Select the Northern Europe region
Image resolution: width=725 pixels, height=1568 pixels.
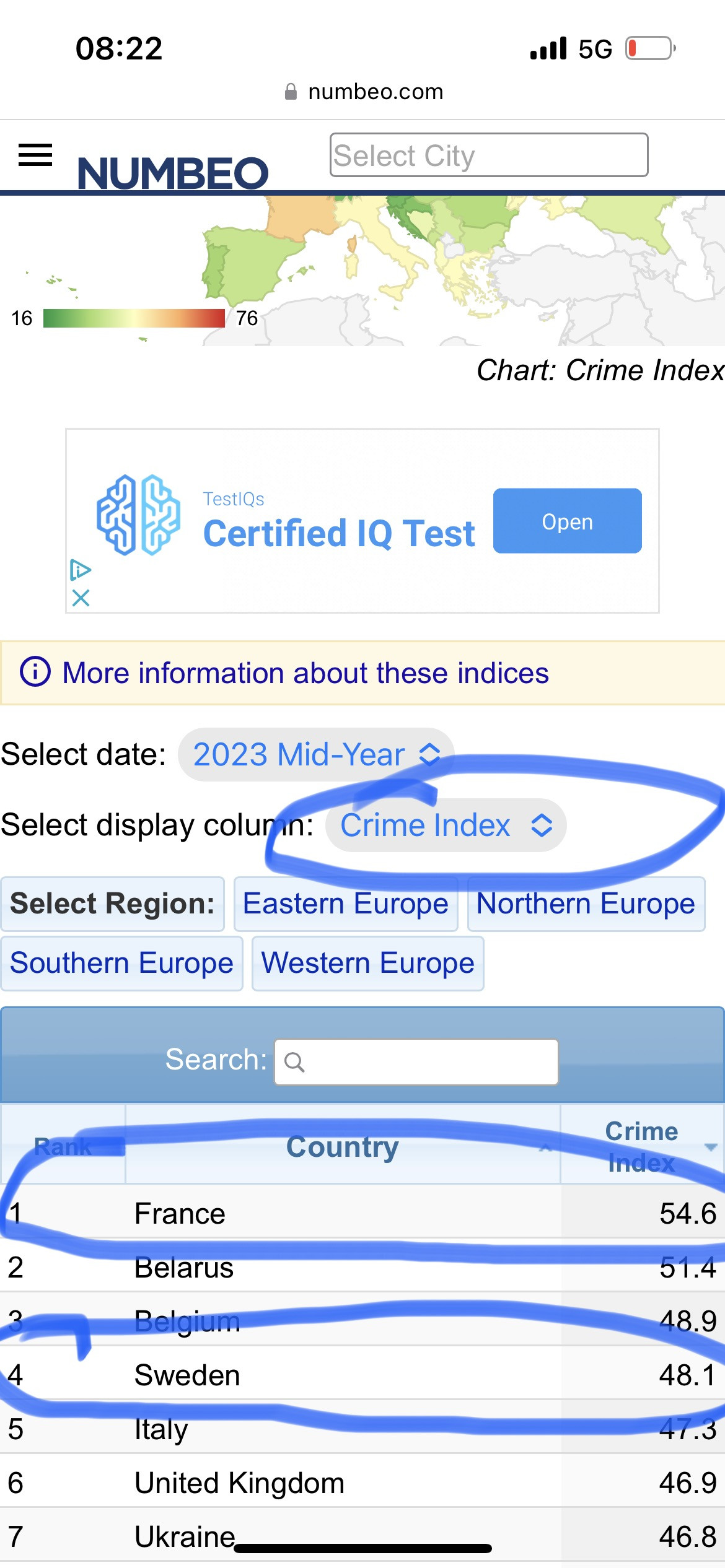586,904
